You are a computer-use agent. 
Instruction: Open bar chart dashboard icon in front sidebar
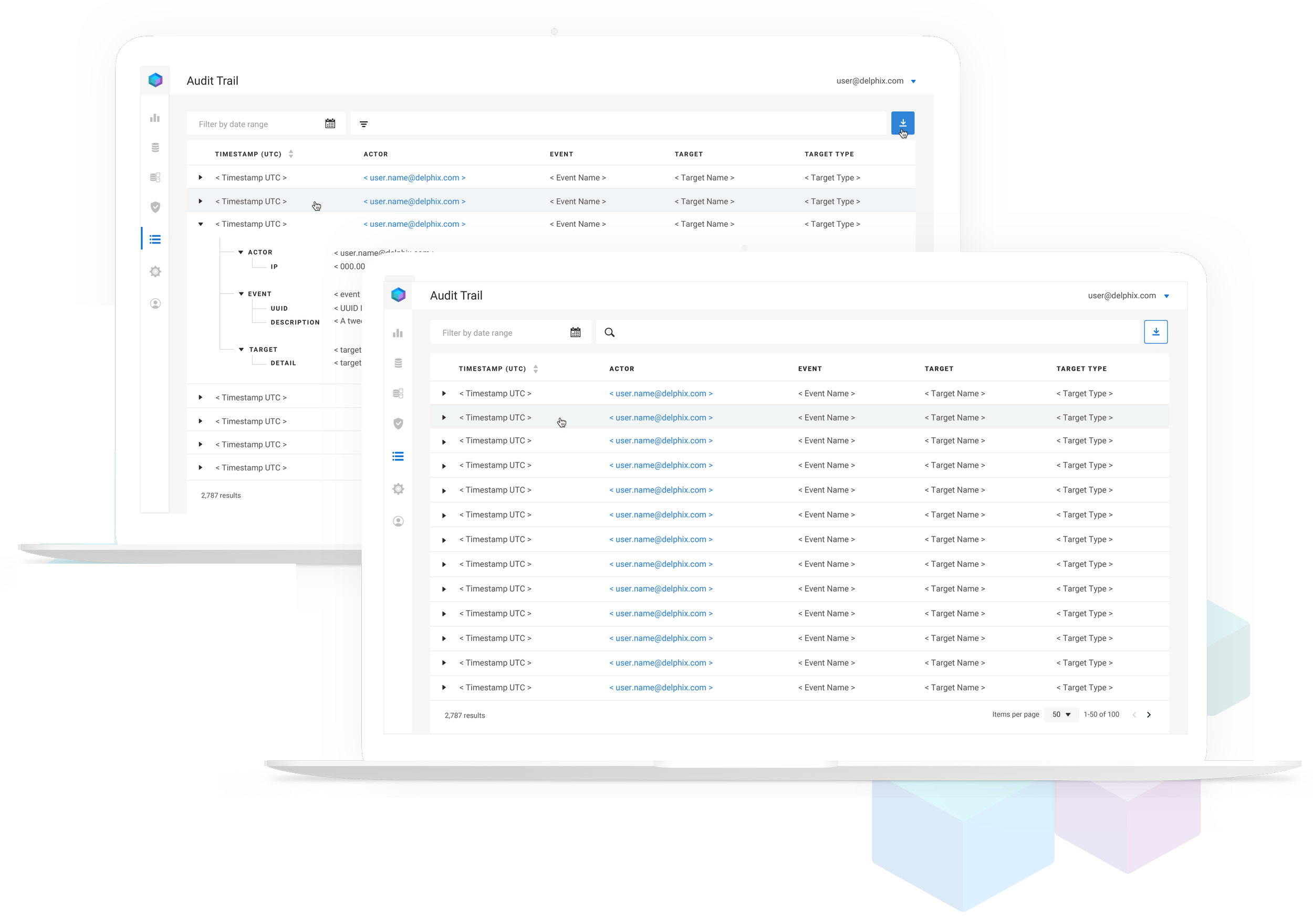click(398, 333)
